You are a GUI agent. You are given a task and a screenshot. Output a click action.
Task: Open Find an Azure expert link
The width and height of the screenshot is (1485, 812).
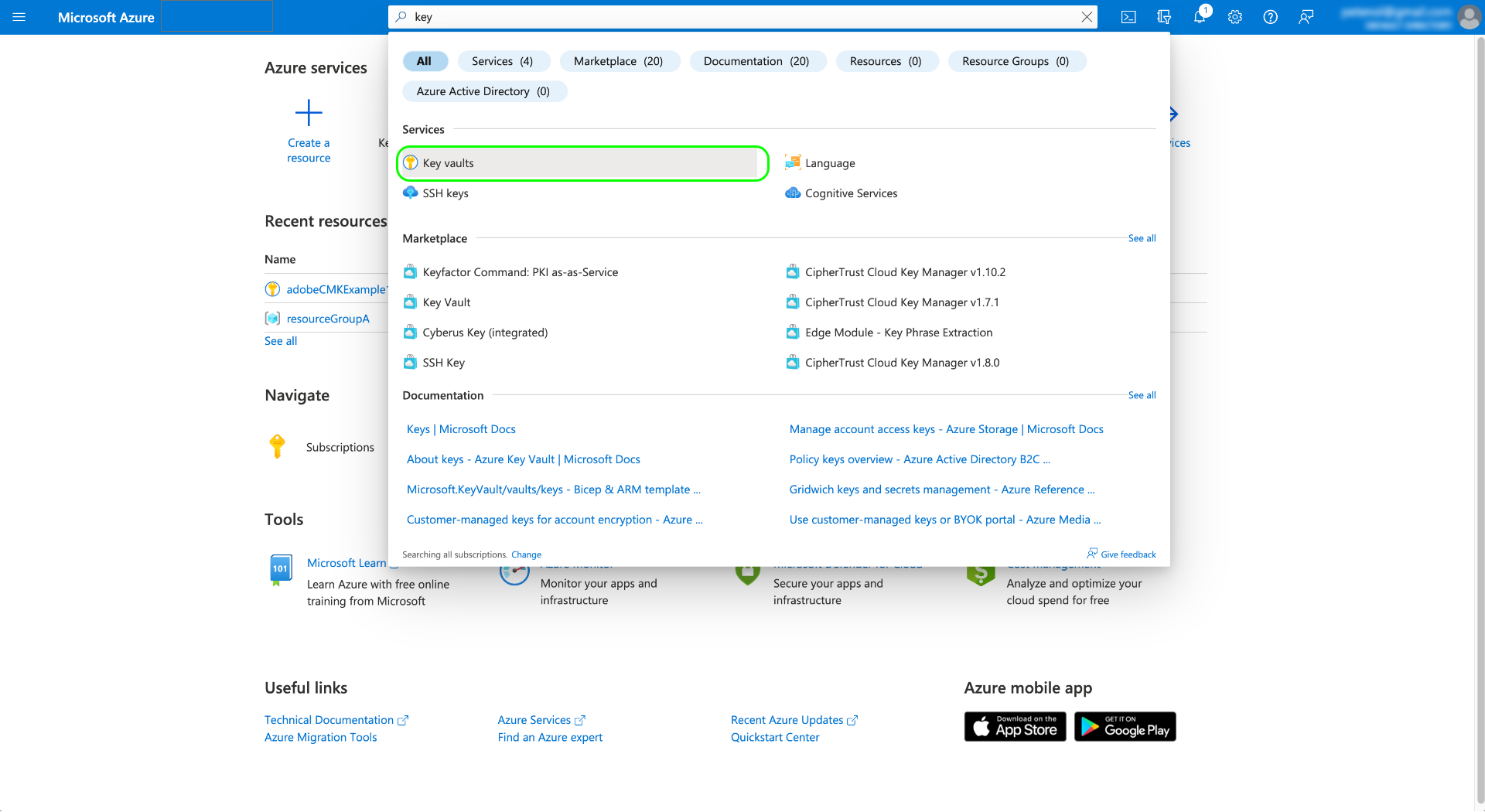click(x=550, y=738)
